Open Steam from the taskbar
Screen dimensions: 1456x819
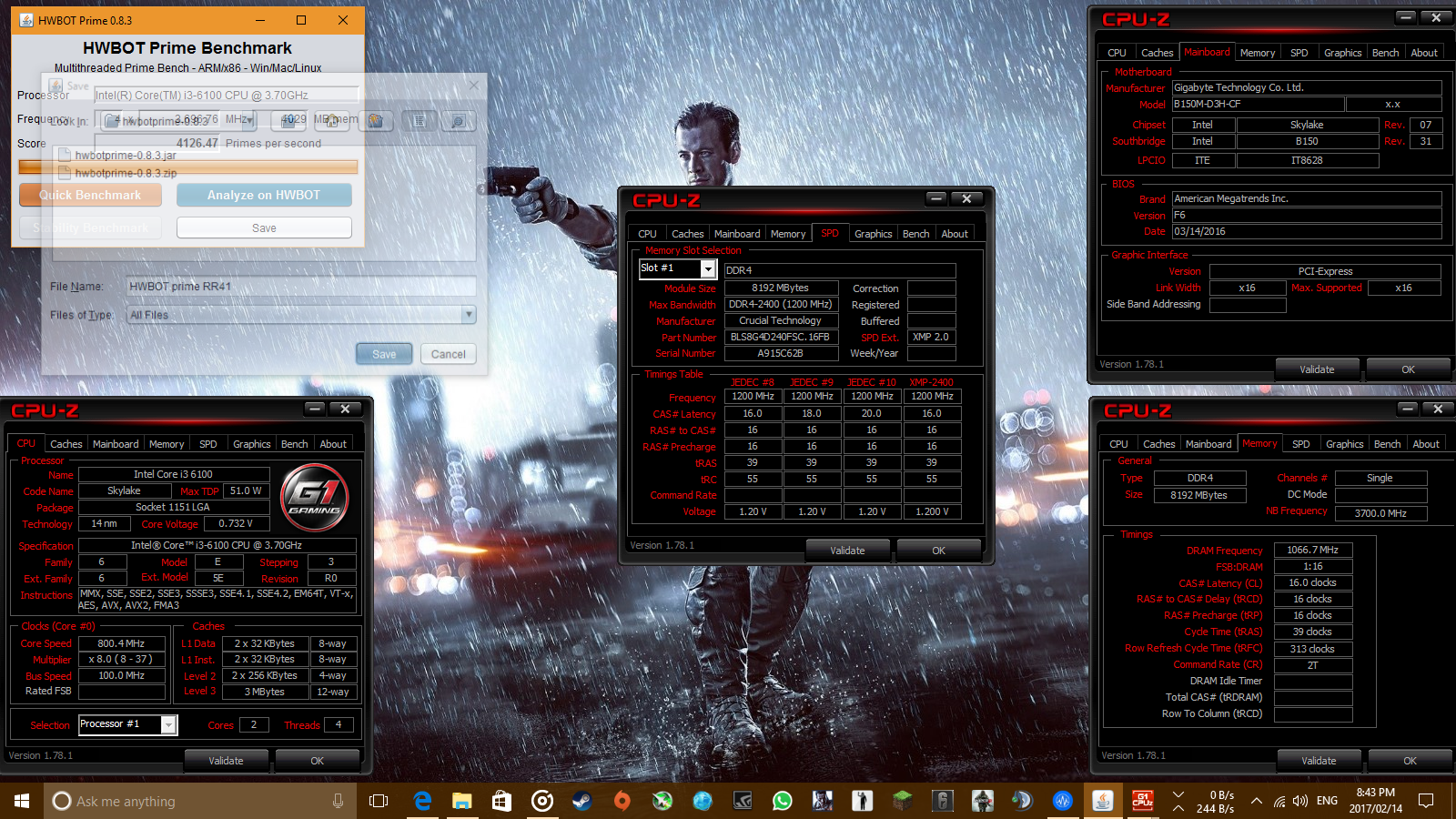(x=581, y=801)
